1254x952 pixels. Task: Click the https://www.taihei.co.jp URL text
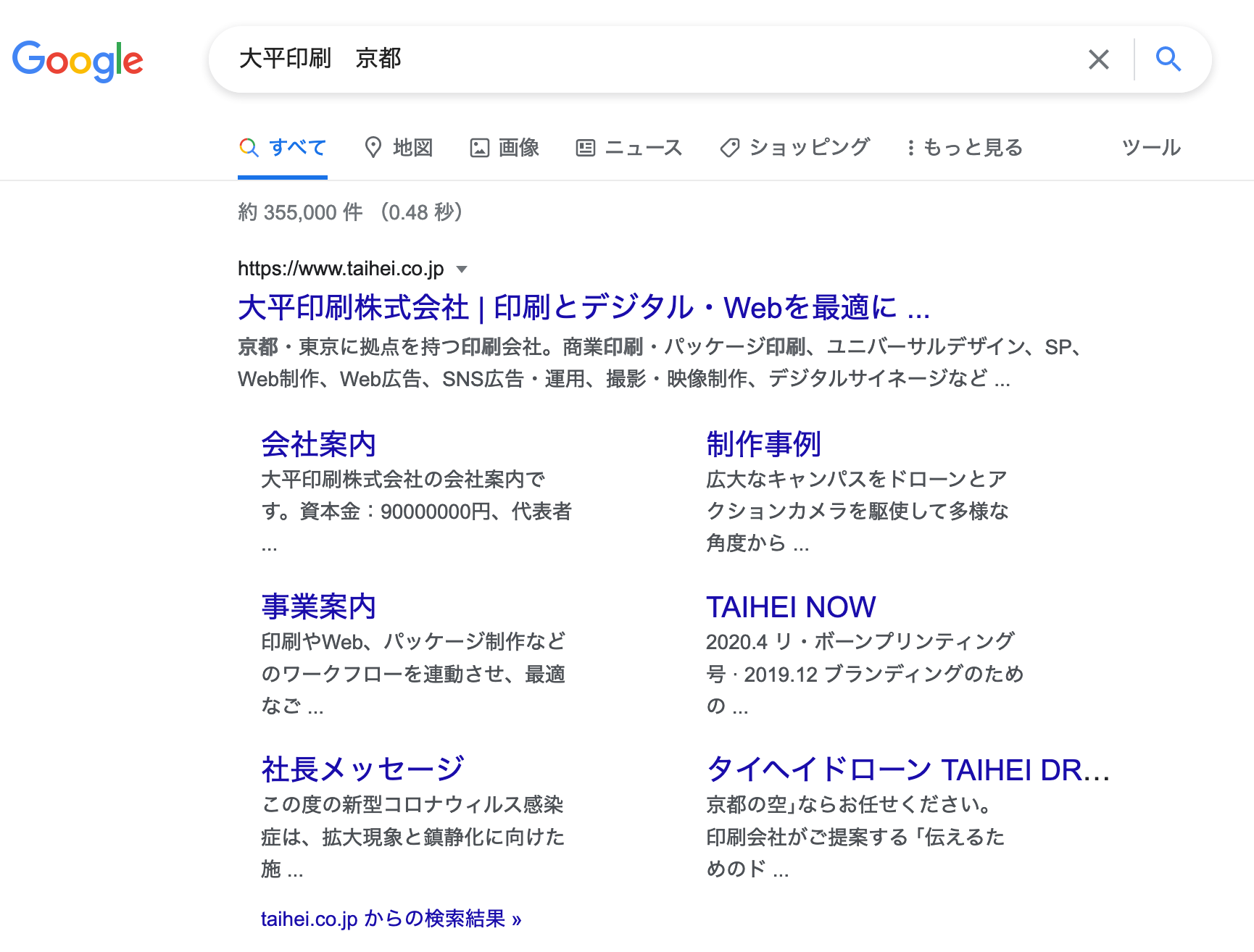point(341,269)
